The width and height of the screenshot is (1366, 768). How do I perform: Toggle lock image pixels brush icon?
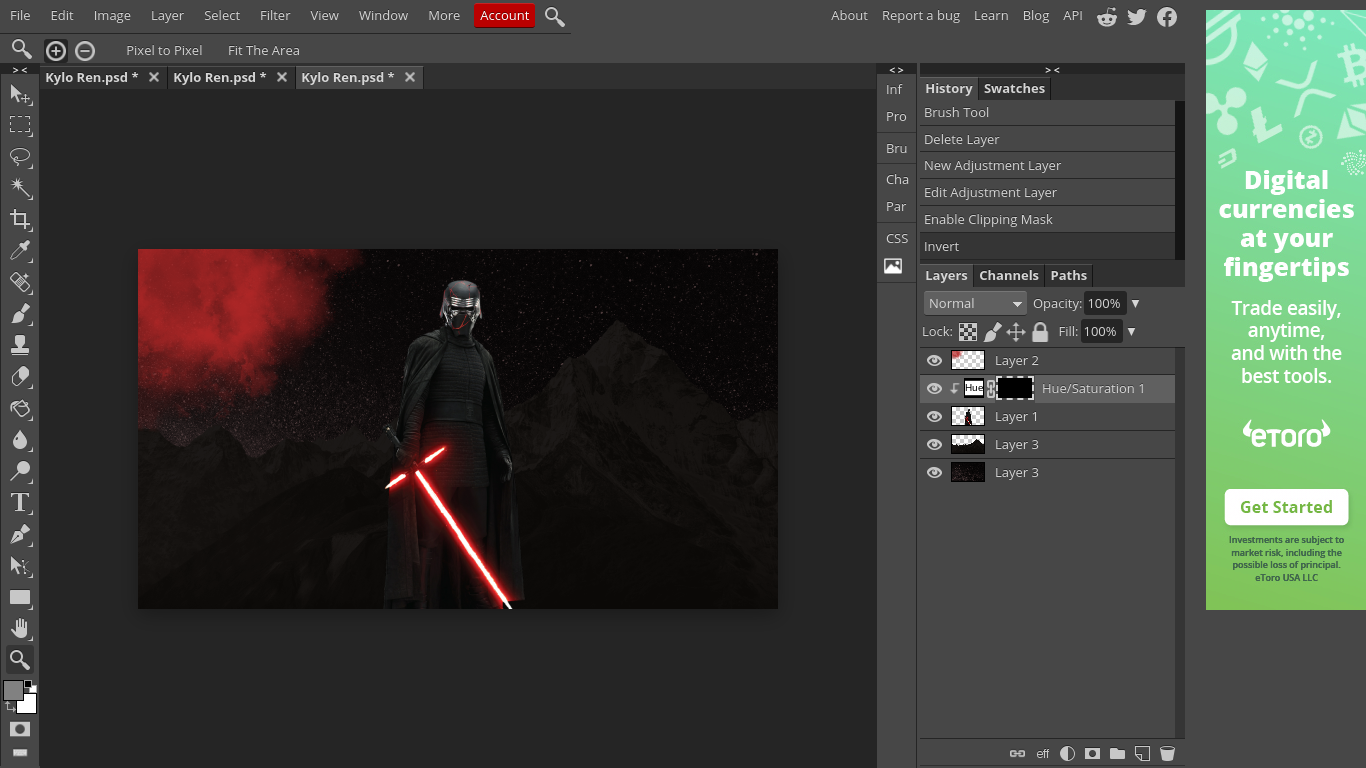pyautogui.click(x=992, y=332)
